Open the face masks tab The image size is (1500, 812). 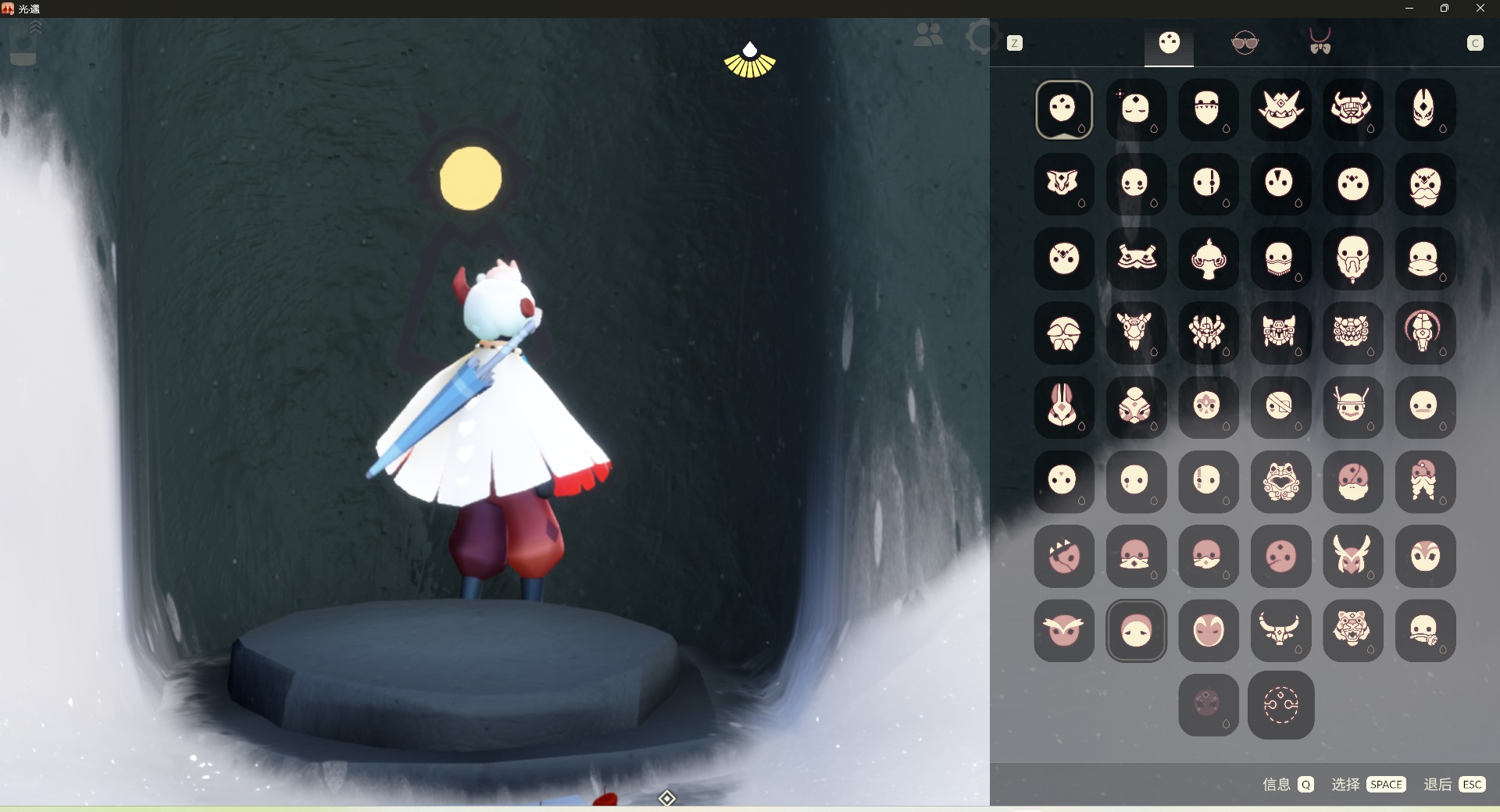coord(1169,43)
